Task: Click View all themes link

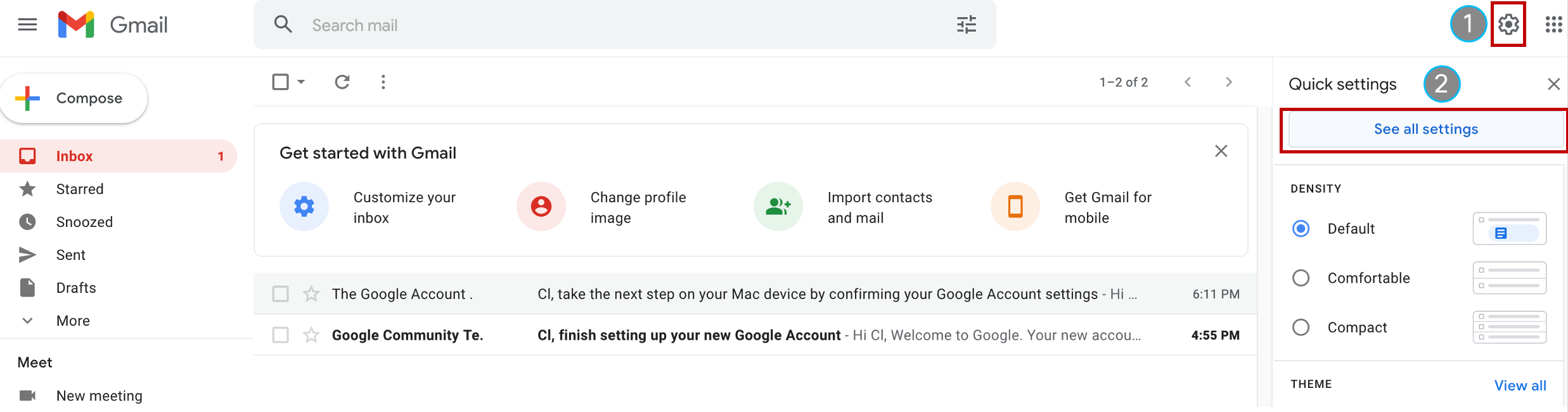Action: pyautogui.click(x=1520, y=385)
